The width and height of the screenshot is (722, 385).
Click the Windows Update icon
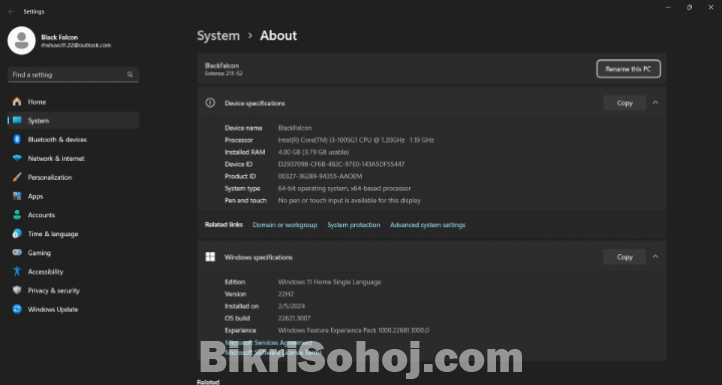(17, 309)
